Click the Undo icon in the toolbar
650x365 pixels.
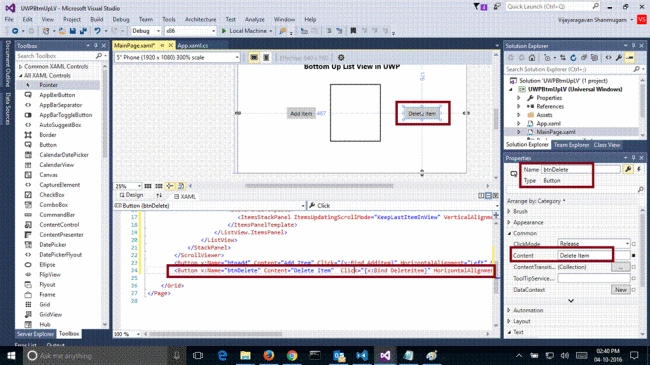[97, 31]
